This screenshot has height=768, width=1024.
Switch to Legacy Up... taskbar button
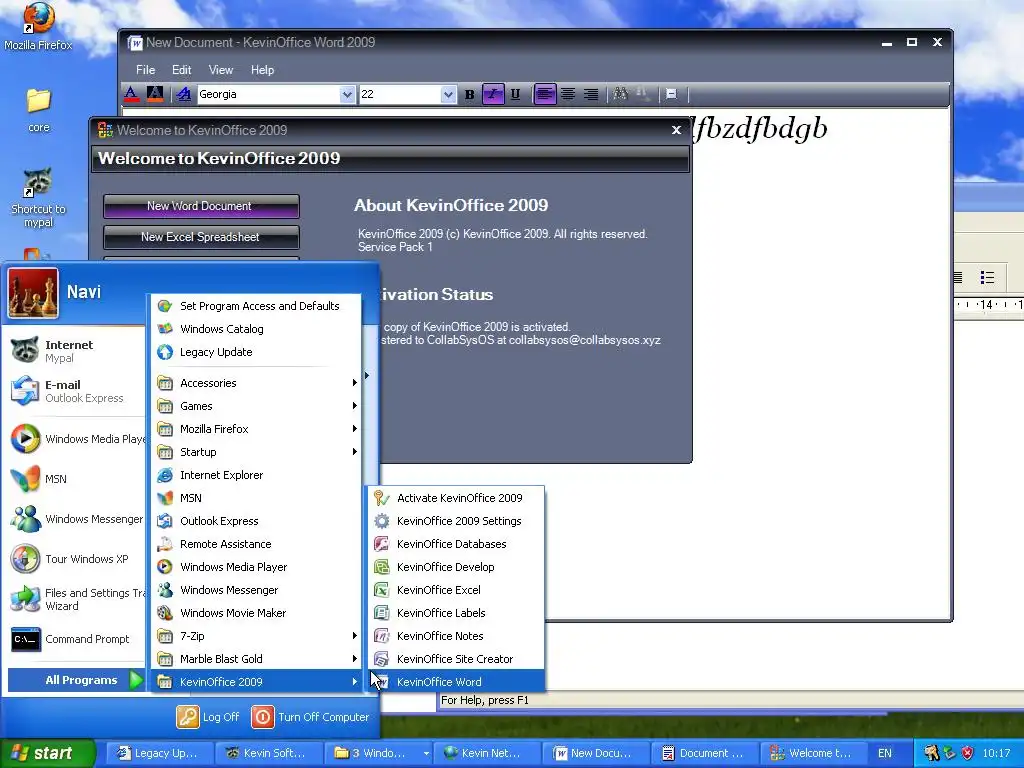coord(159,753)
